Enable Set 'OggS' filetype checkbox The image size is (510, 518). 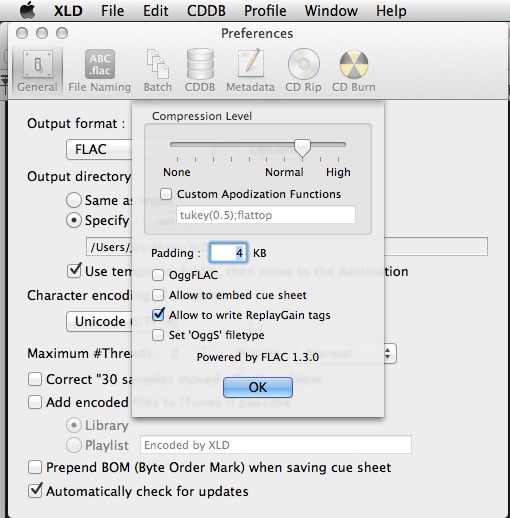[158, 335]
